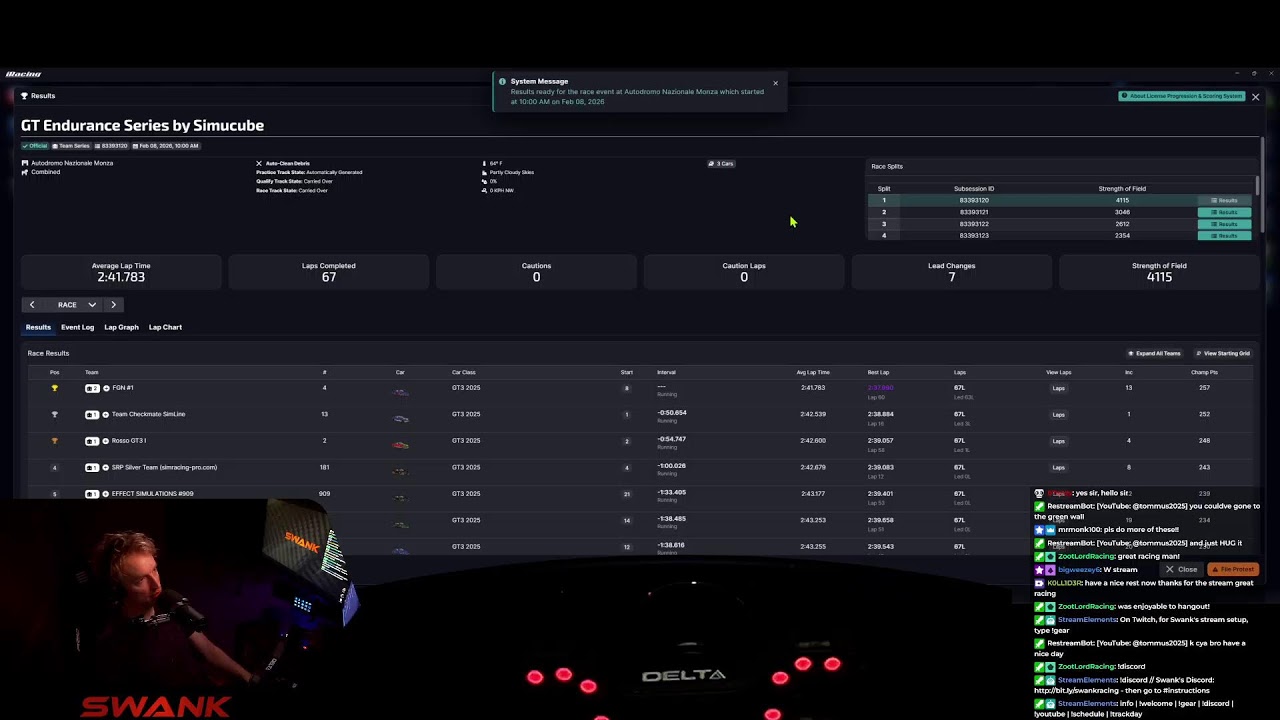This screenshot has height=720, width=1280.
Task: Click the Team Series badge
Action: pyautogui.click(x=74, y=146)
